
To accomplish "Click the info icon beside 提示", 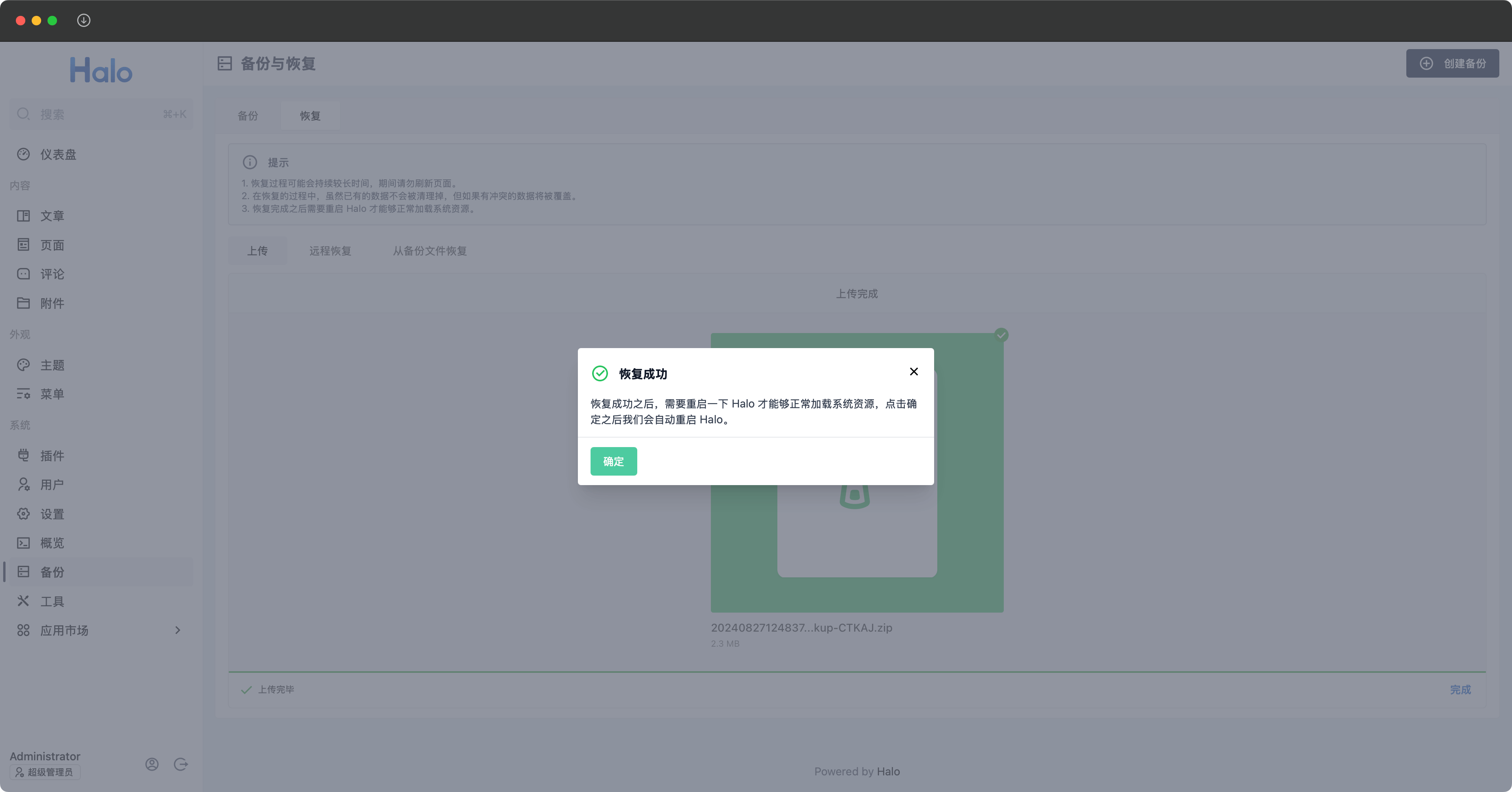I will pyautogui.click(x=250, y=162).
